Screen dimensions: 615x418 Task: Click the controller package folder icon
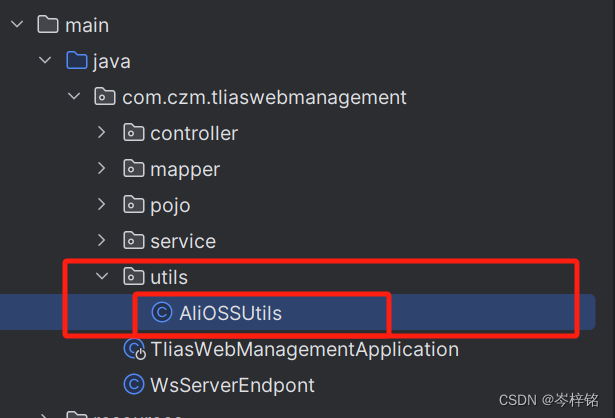coord(134,133)
